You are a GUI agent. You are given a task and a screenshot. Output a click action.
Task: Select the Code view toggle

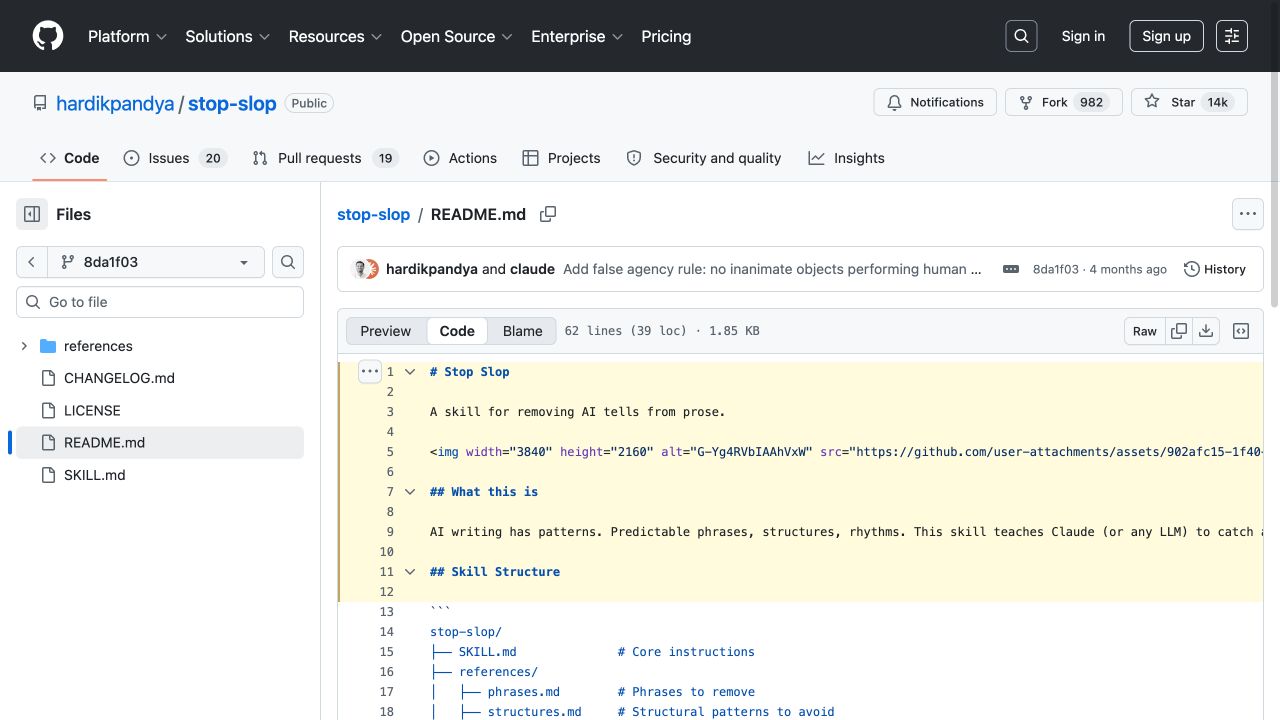tap(457, 331)
